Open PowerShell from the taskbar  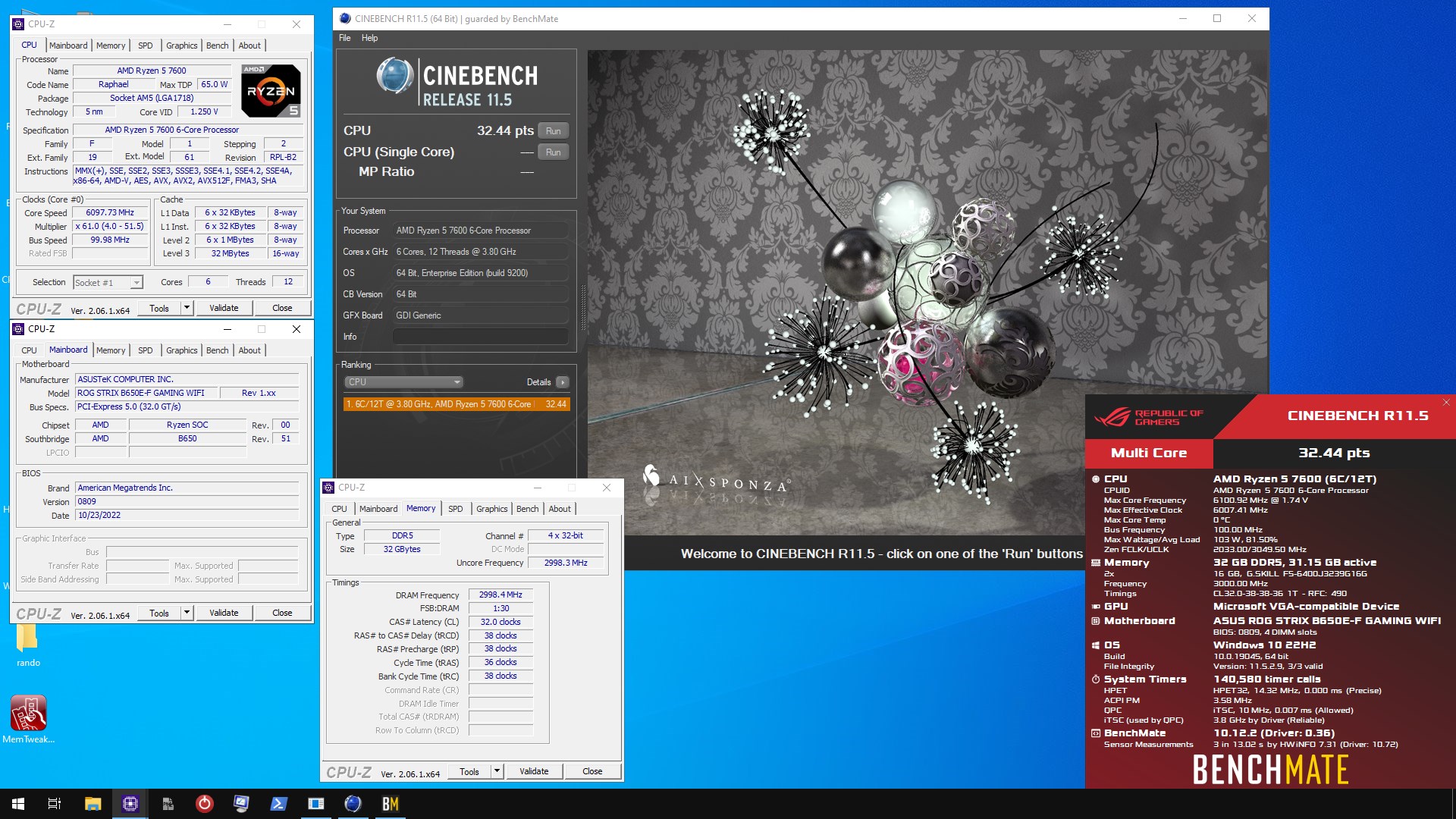278,804
